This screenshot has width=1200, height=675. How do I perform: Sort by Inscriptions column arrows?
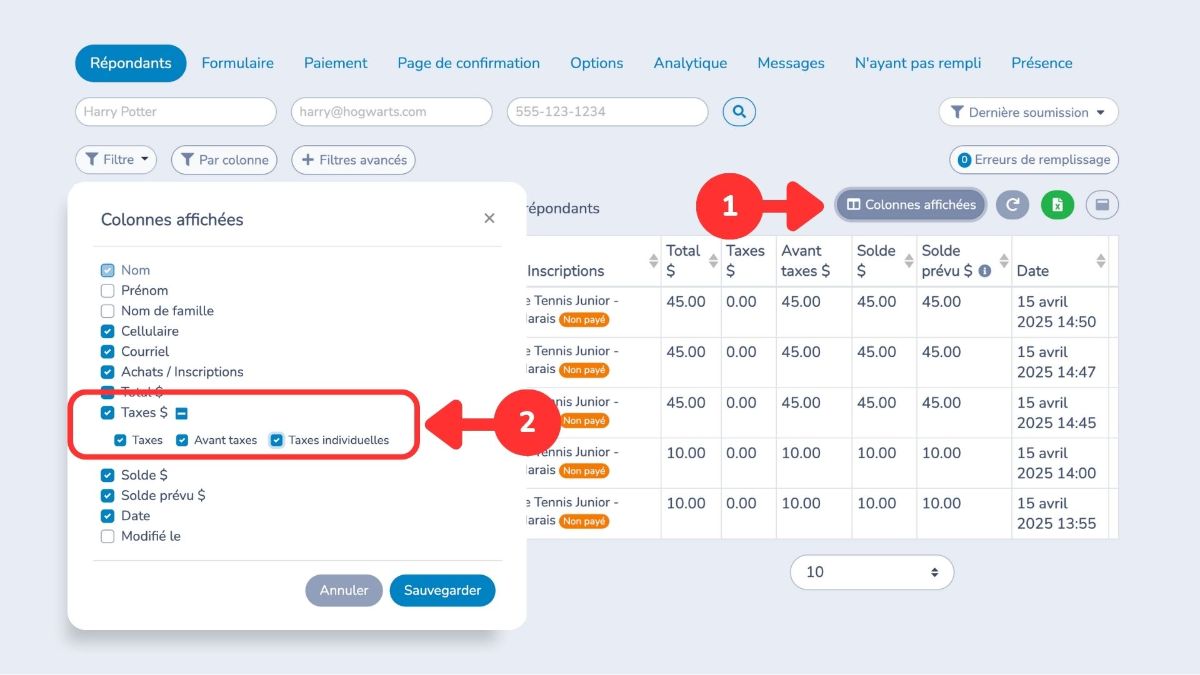654,261
